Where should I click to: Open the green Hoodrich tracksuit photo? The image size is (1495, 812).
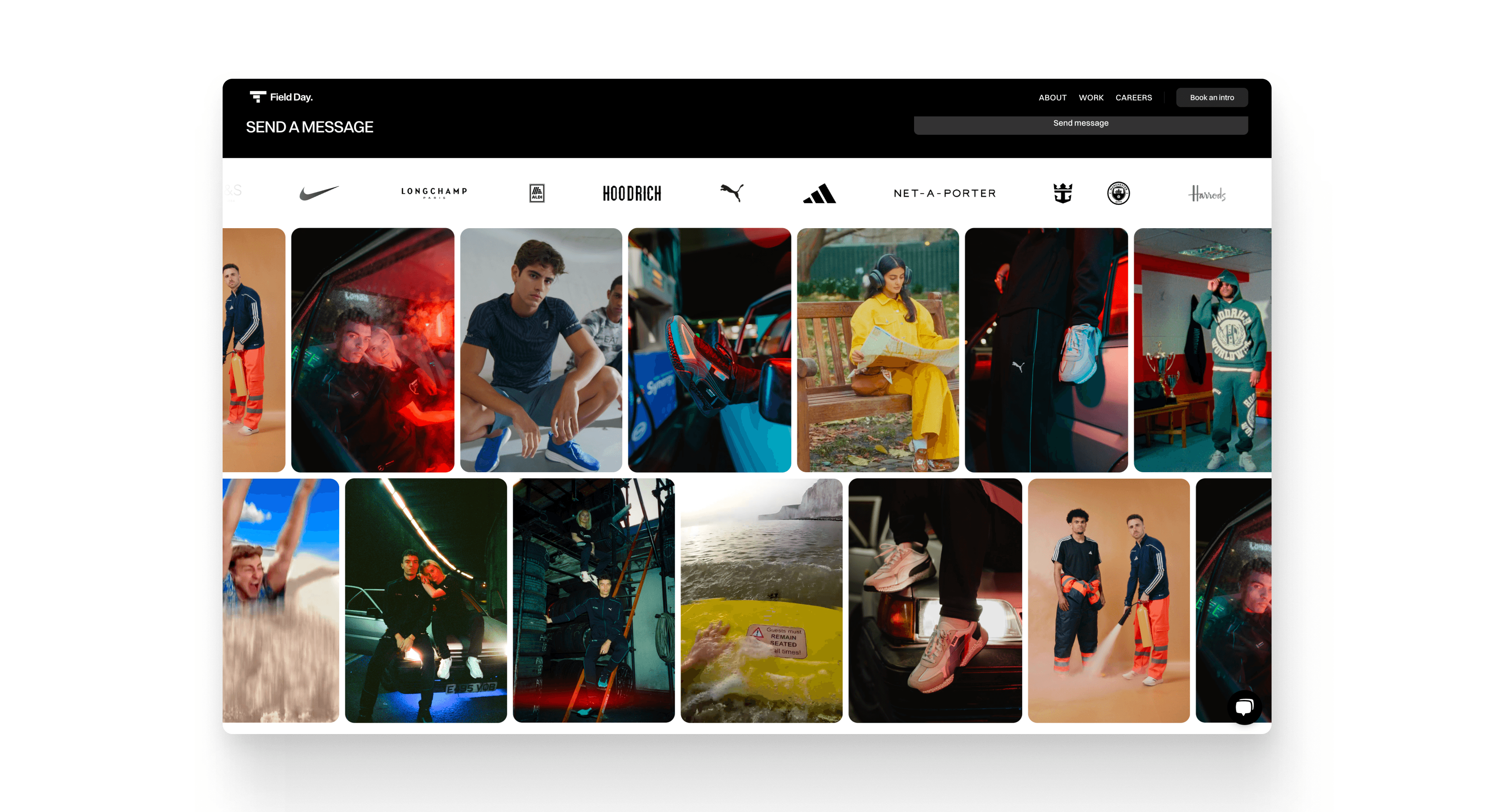[1202, 350]
